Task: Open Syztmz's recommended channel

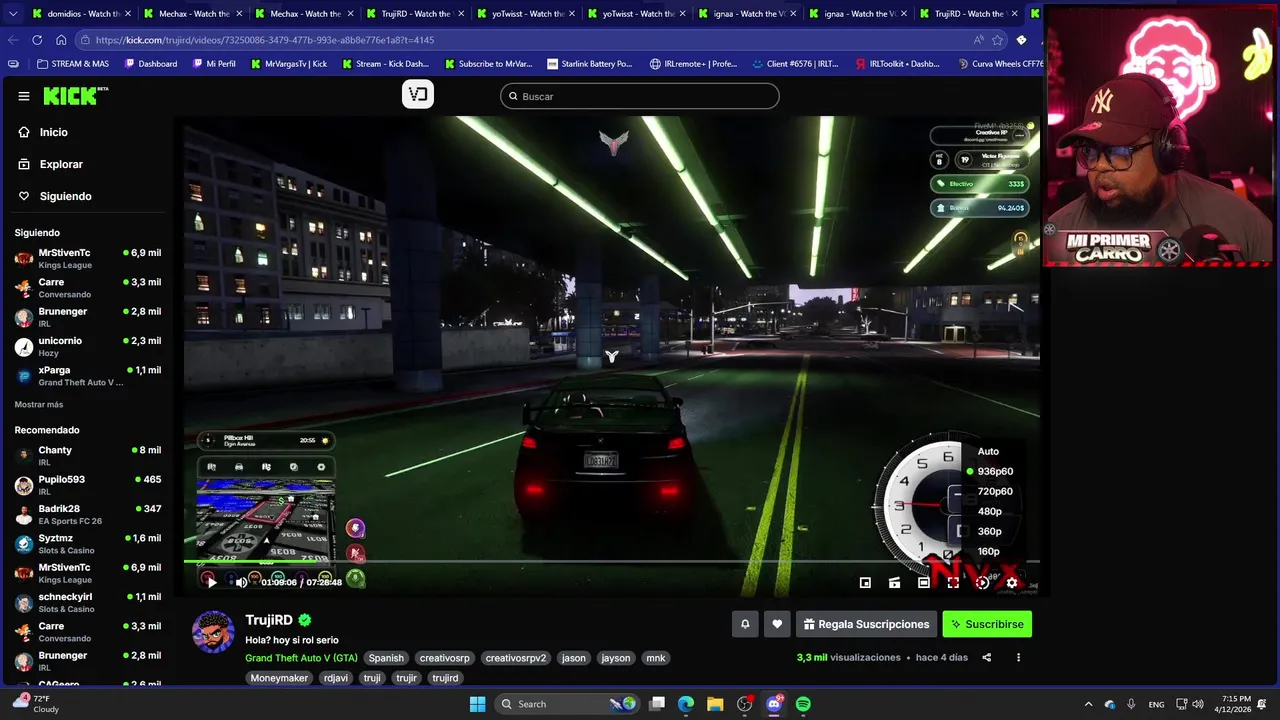Action: 87,544
